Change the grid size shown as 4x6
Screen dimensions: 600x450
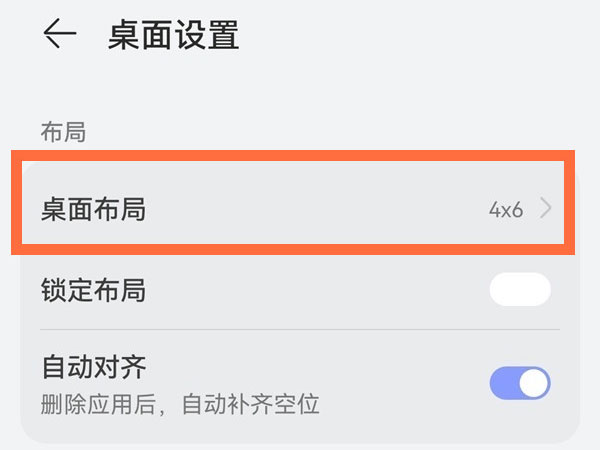tap(506, 209)
